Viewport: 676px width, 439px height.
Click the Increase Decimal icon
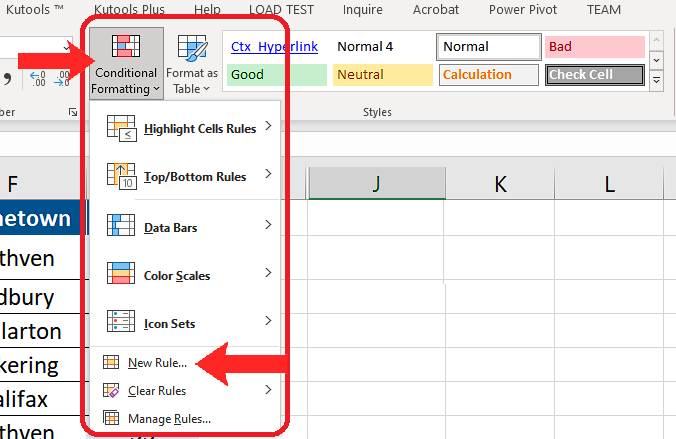38,78
